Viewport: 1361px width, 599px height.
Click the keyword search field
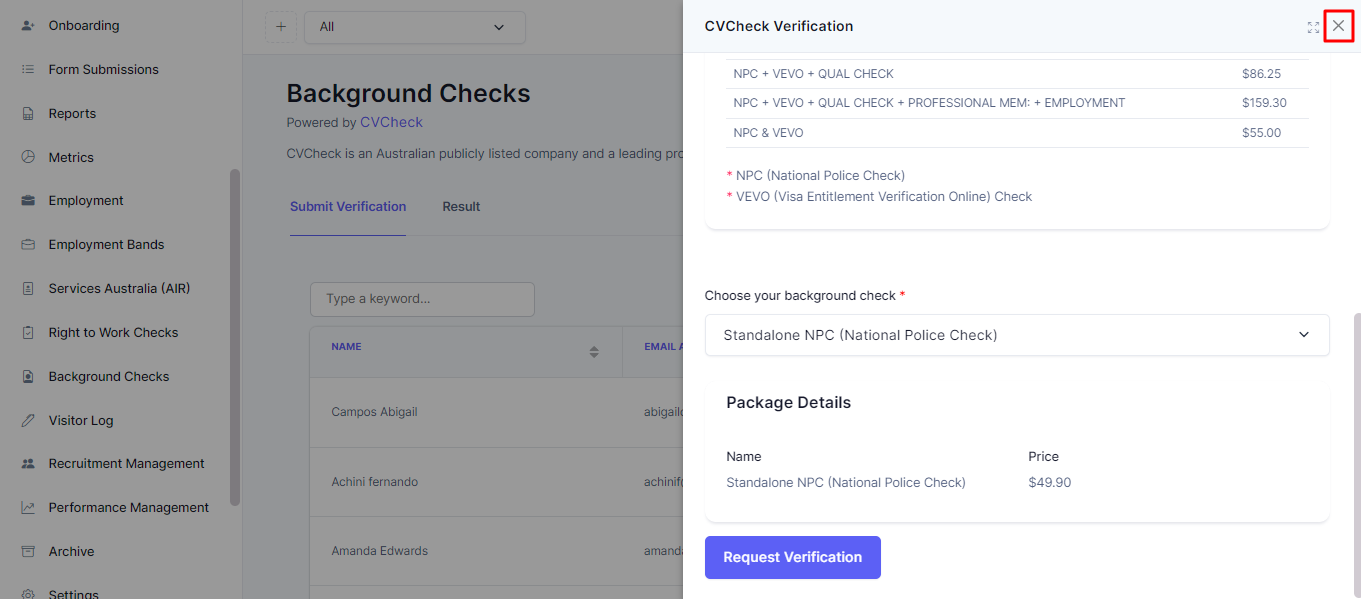click(422, 299)
